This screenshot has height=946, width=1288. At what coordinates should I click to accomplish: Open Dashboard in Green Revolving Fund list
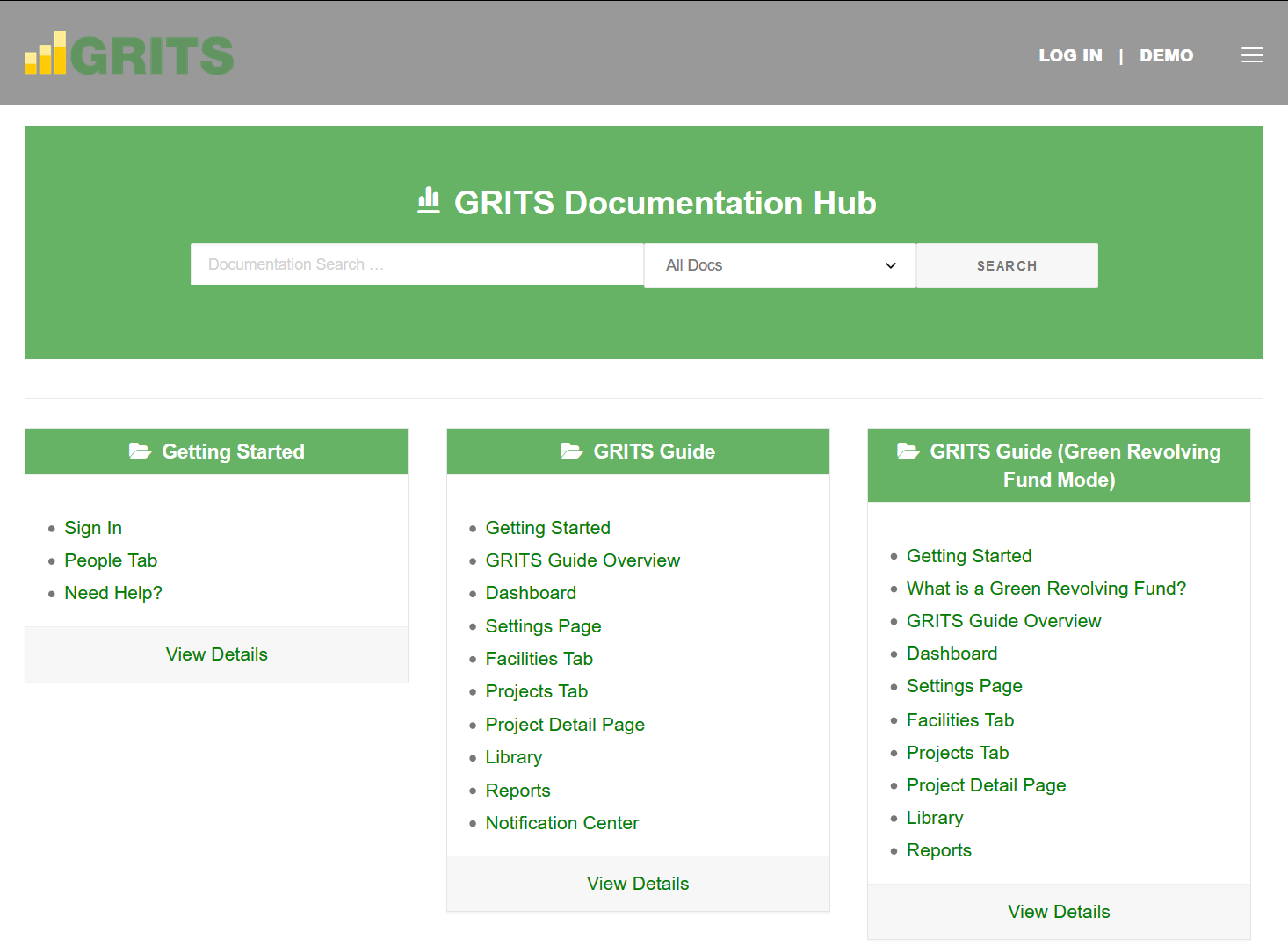tap(952, 654)
